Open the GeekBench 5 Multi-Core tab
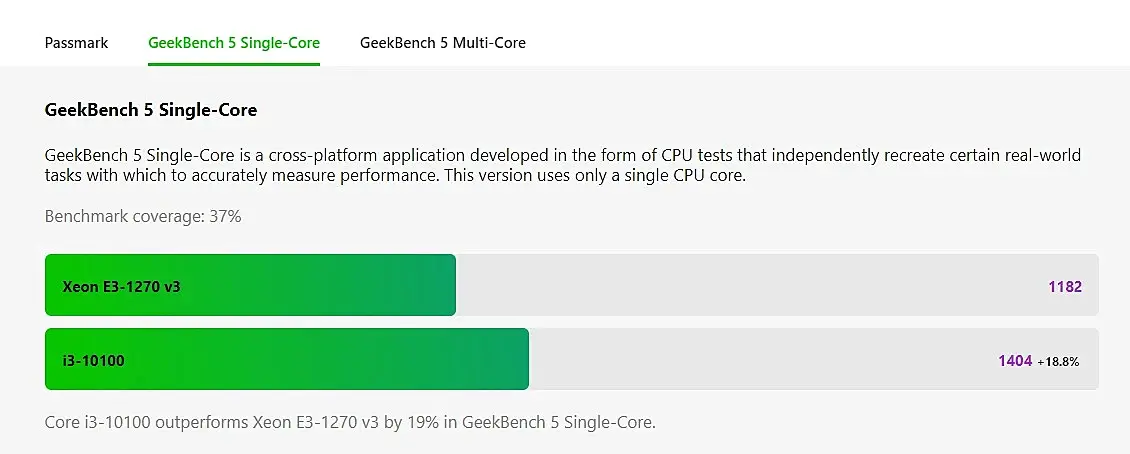Viewport: 1130px width, 454px height. pos(442,43)
